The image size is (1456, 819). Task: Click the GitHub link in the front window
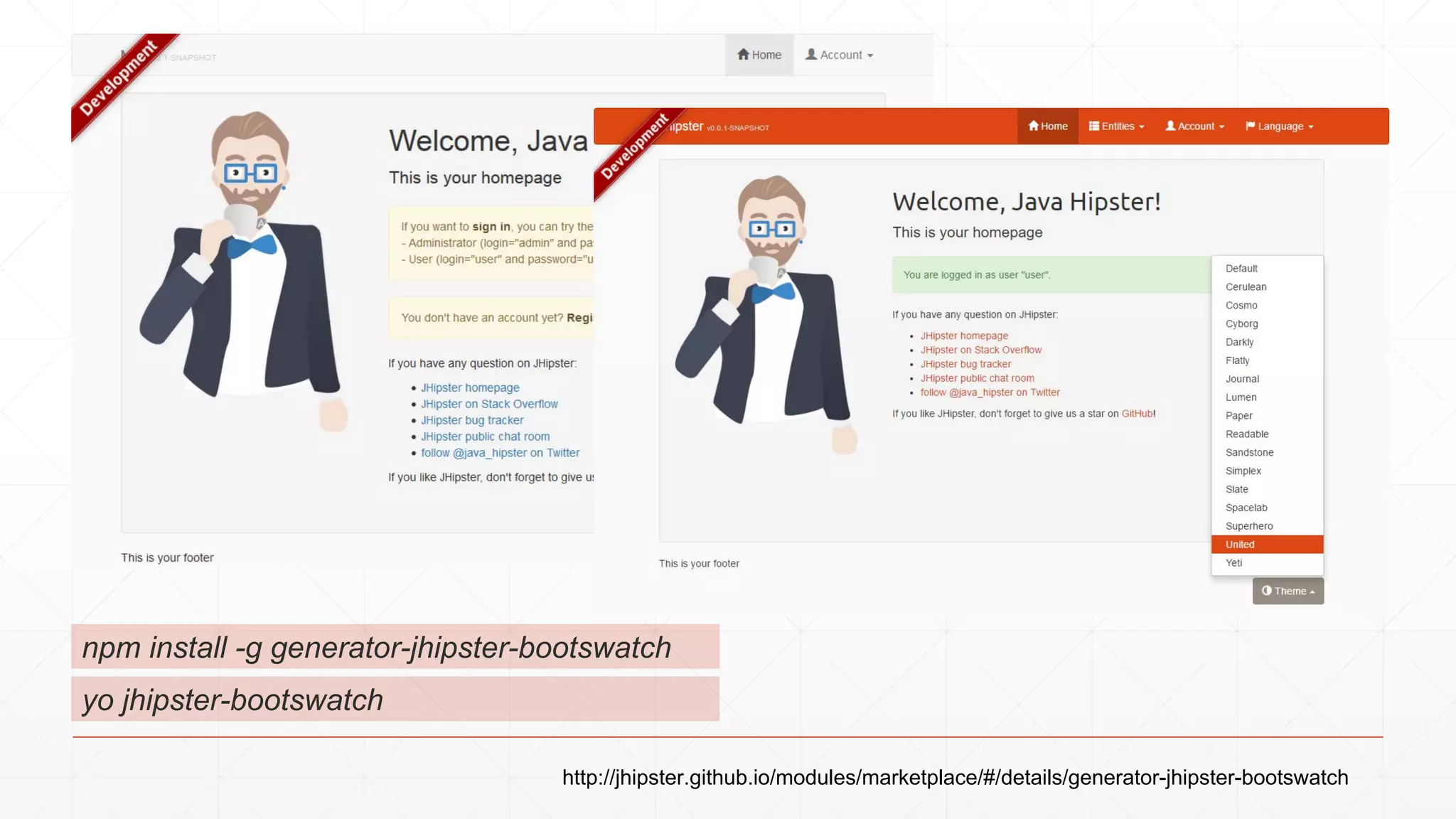tap(1137, 414)
